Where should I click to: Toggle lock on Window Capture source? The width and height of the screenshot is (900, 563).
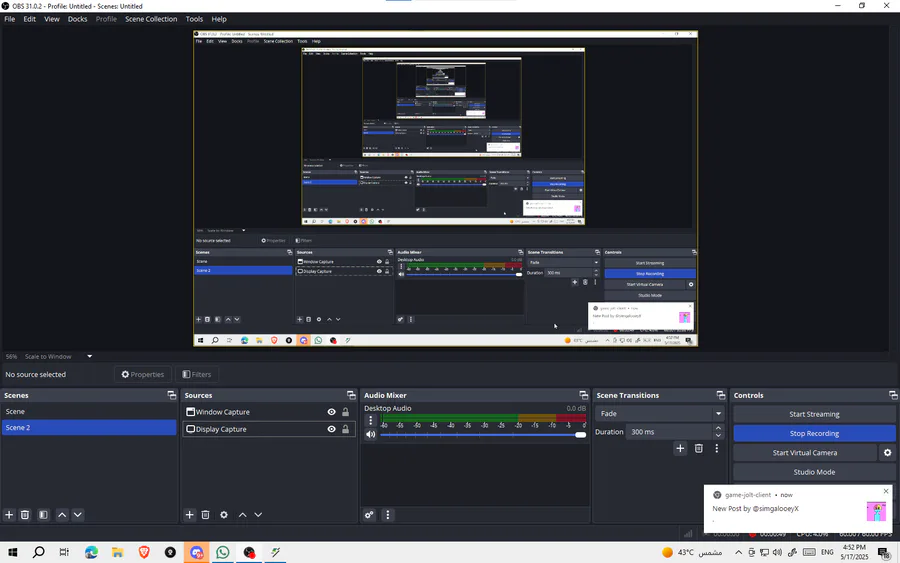[346, 412]
